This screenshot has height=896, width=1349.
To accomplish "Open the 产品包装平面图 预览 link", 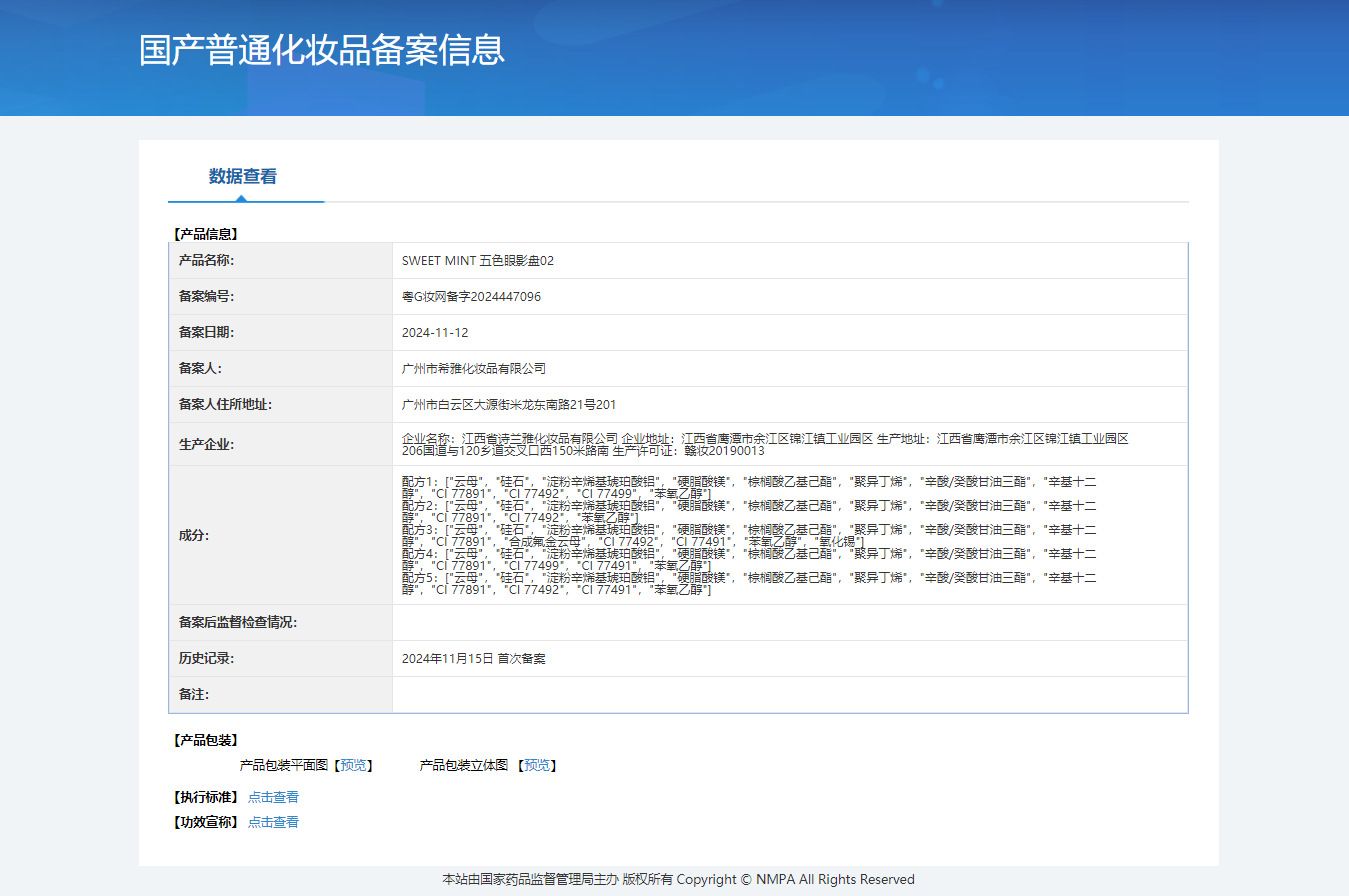I will (353, 765).
